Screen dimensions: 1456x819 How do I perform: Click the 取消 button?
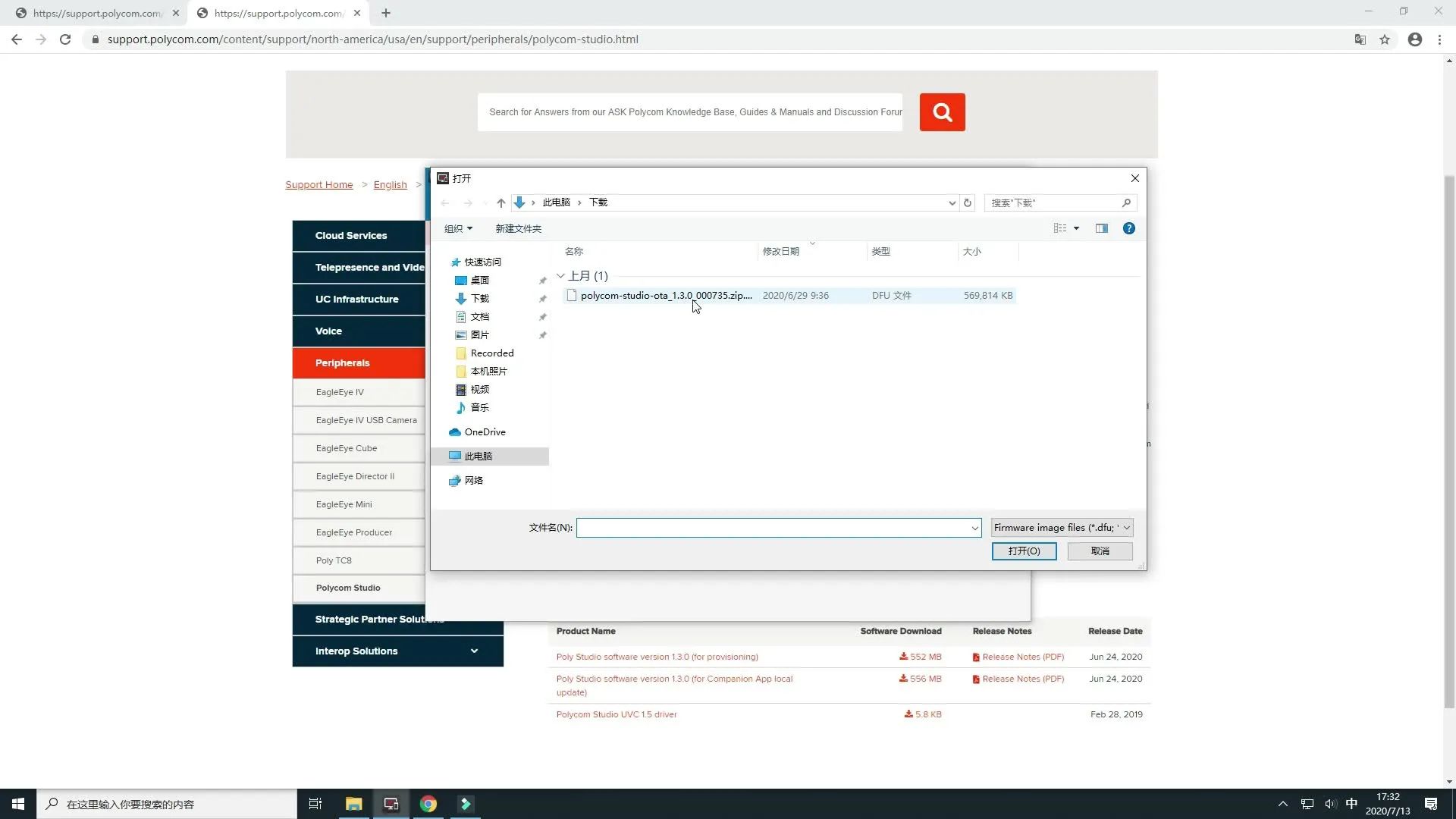[1100, 551]
